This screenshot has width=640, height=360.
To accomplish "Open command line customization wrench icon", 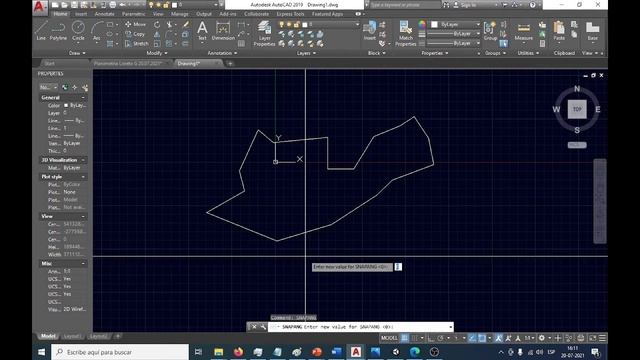I will coord(263,327).
